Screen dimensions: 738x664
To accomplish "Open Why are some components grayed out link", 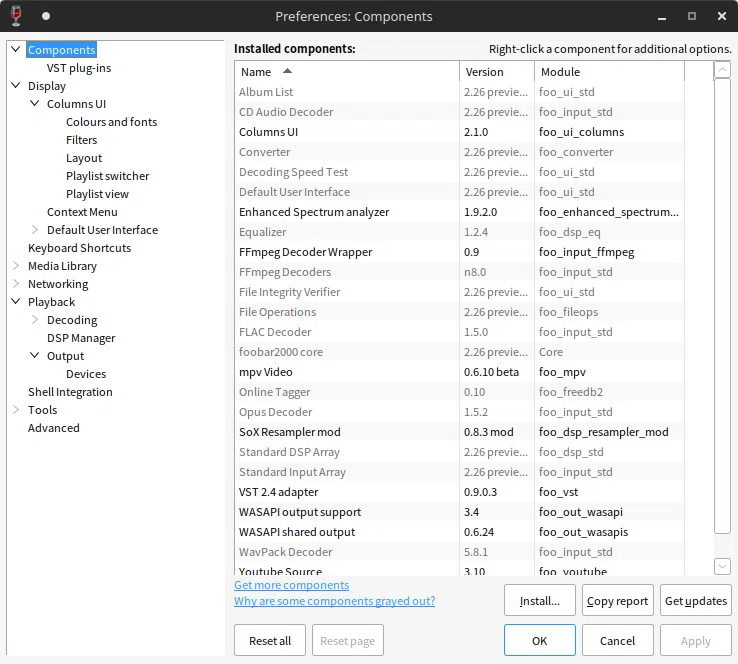I will (334, 601).
